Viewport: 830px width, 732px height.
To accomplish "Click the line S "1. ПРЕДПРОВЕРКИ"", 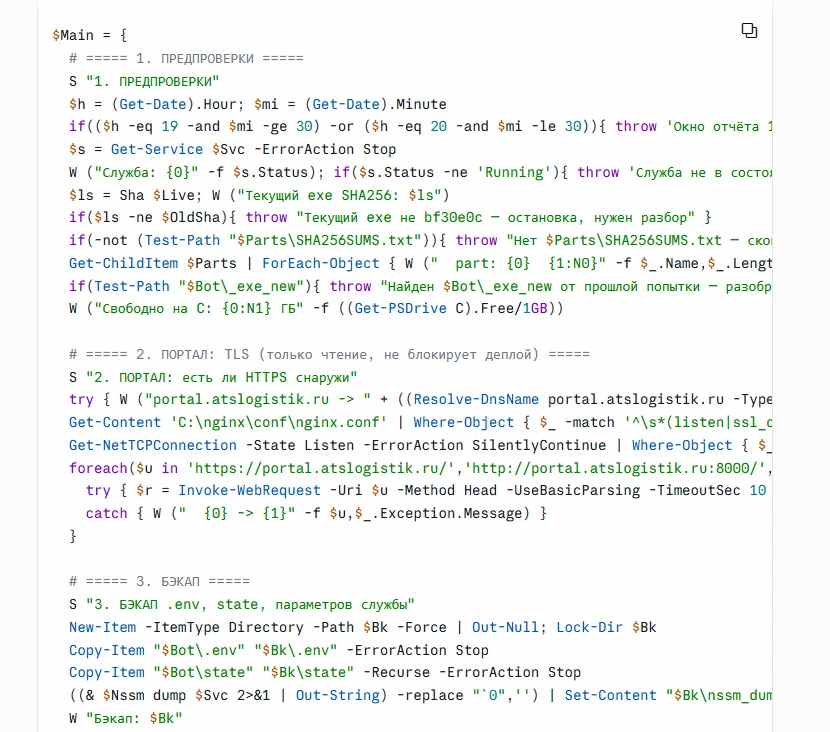I will (144, 81).
